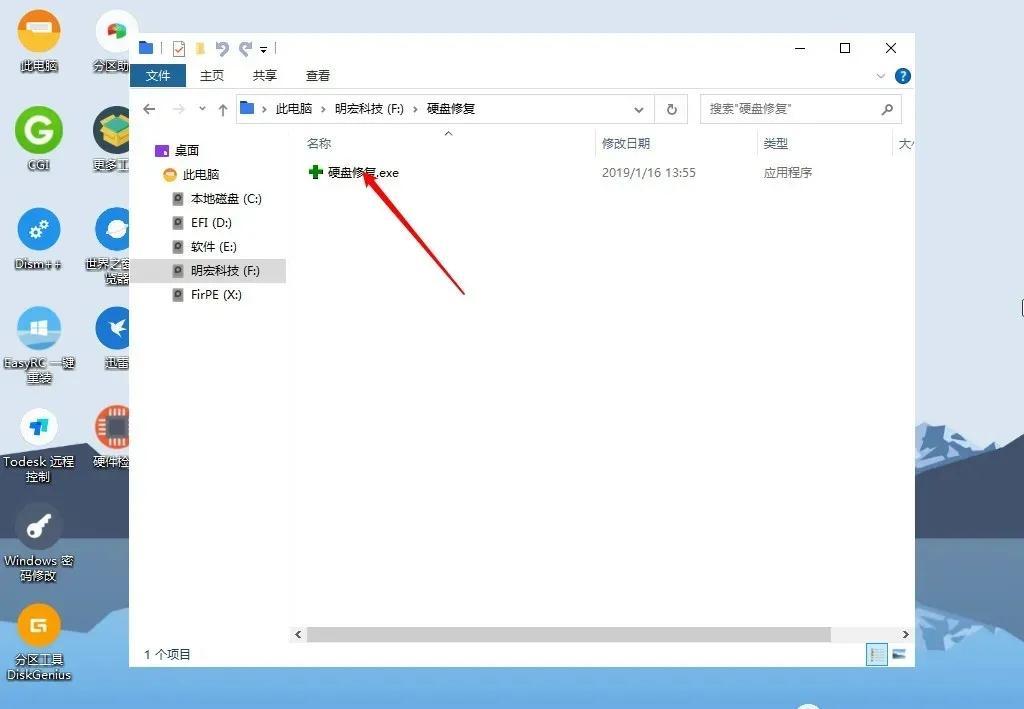Go back with the back arrow
The image size is (1024, 709).
point(150,109)
